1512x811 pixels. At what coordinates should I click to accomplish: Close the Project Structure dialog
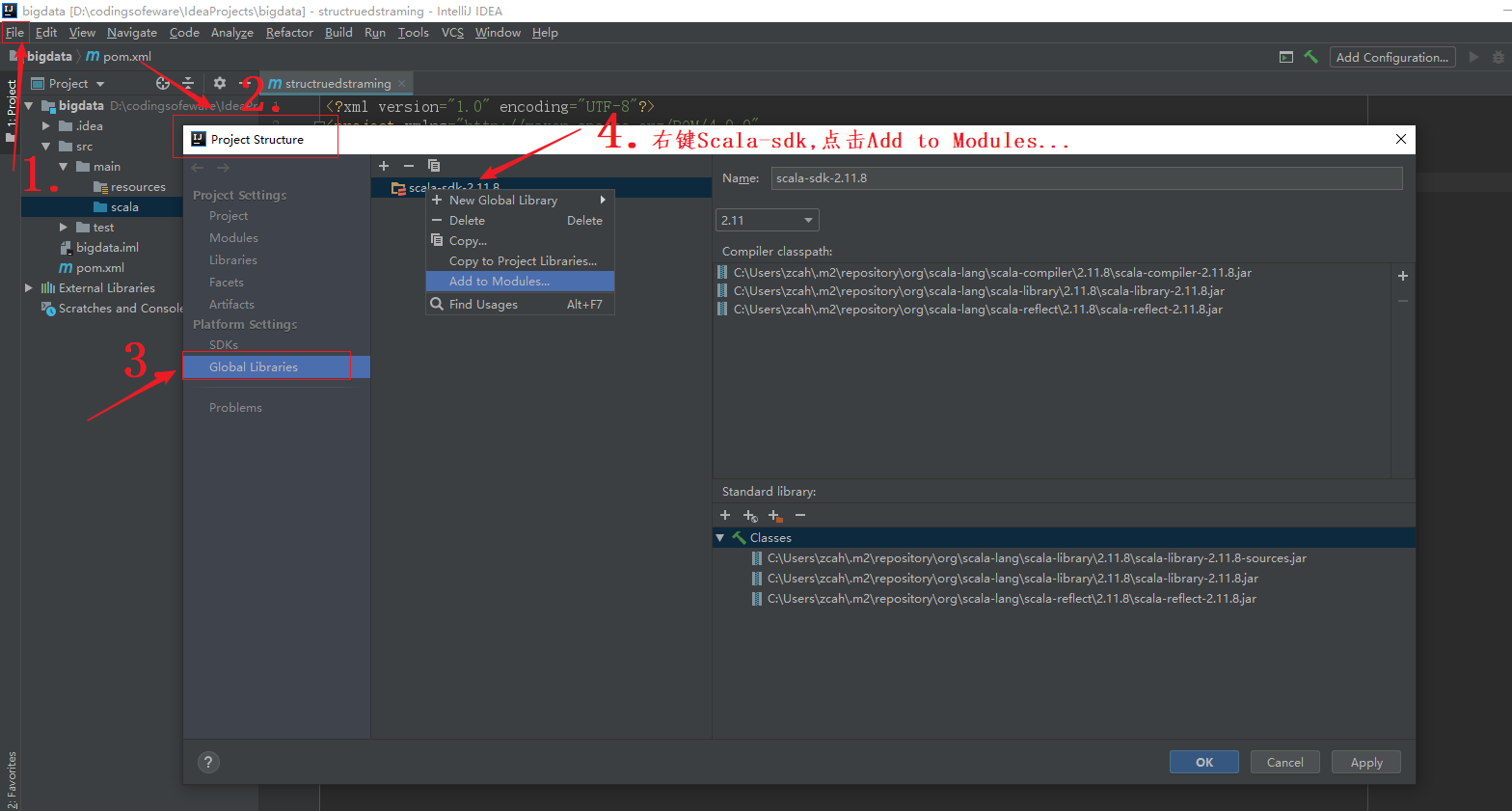click(x=1401, y=139)
